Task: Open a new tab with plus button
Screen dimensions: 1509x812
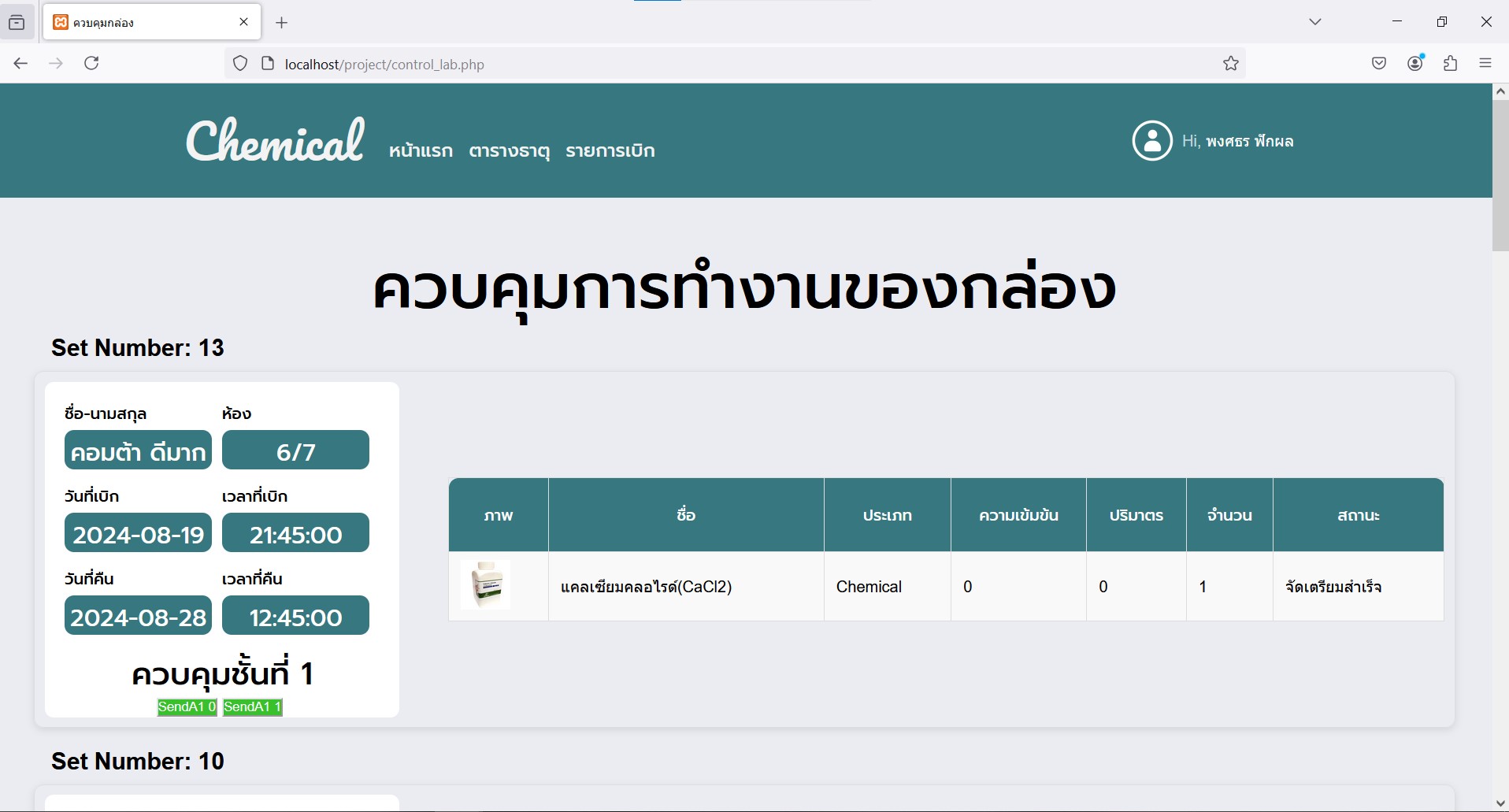Action: [x=282, y=23]
